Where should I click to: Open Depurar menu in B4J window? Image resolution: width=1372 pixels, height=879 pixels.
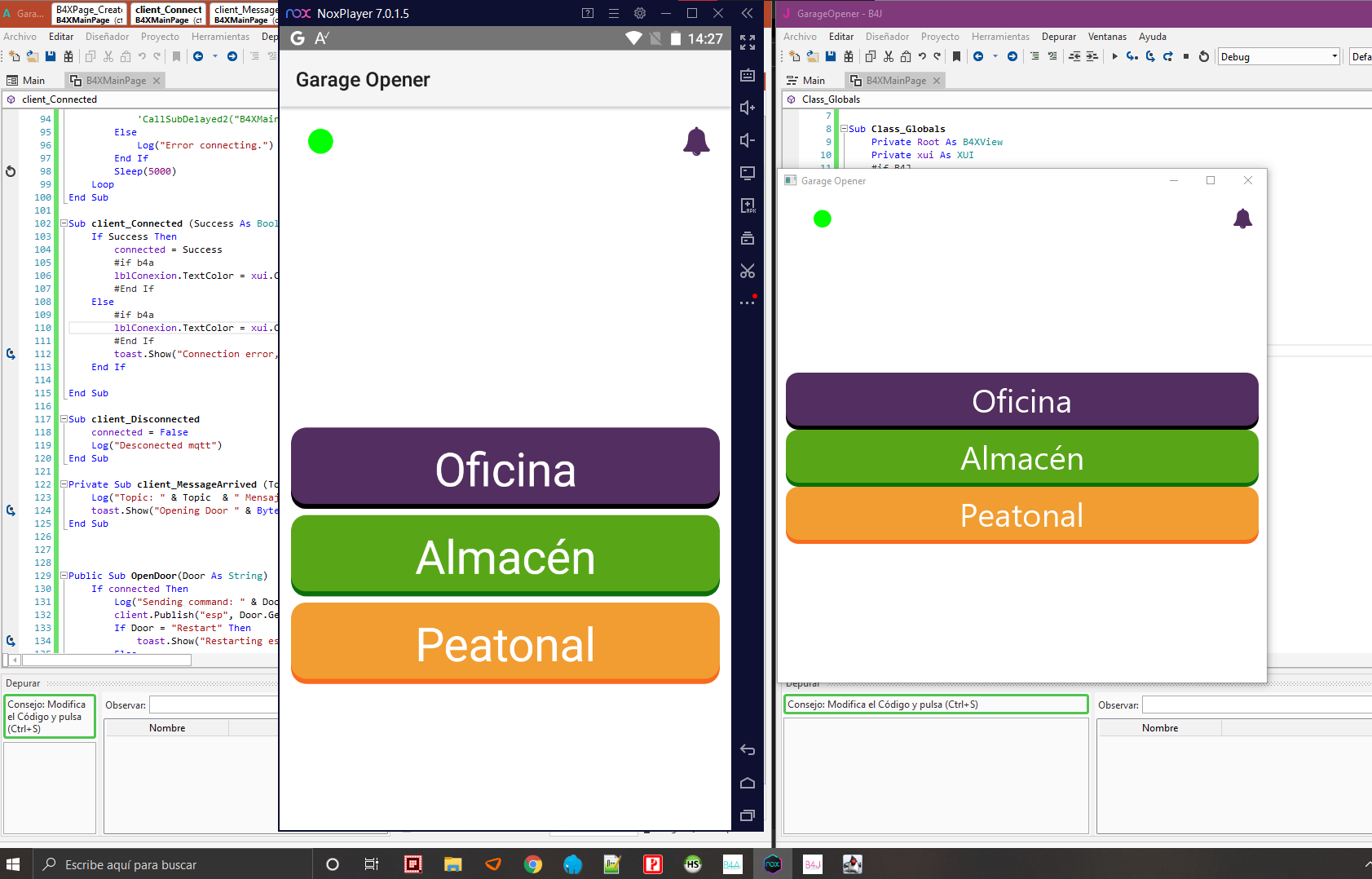pos(1059,37)
